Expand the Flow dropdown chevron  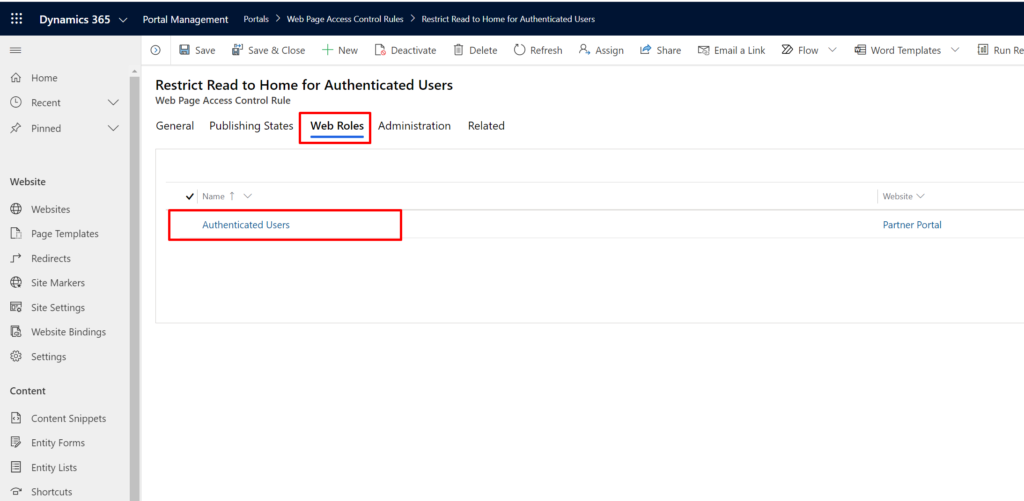tap(833, 50)
